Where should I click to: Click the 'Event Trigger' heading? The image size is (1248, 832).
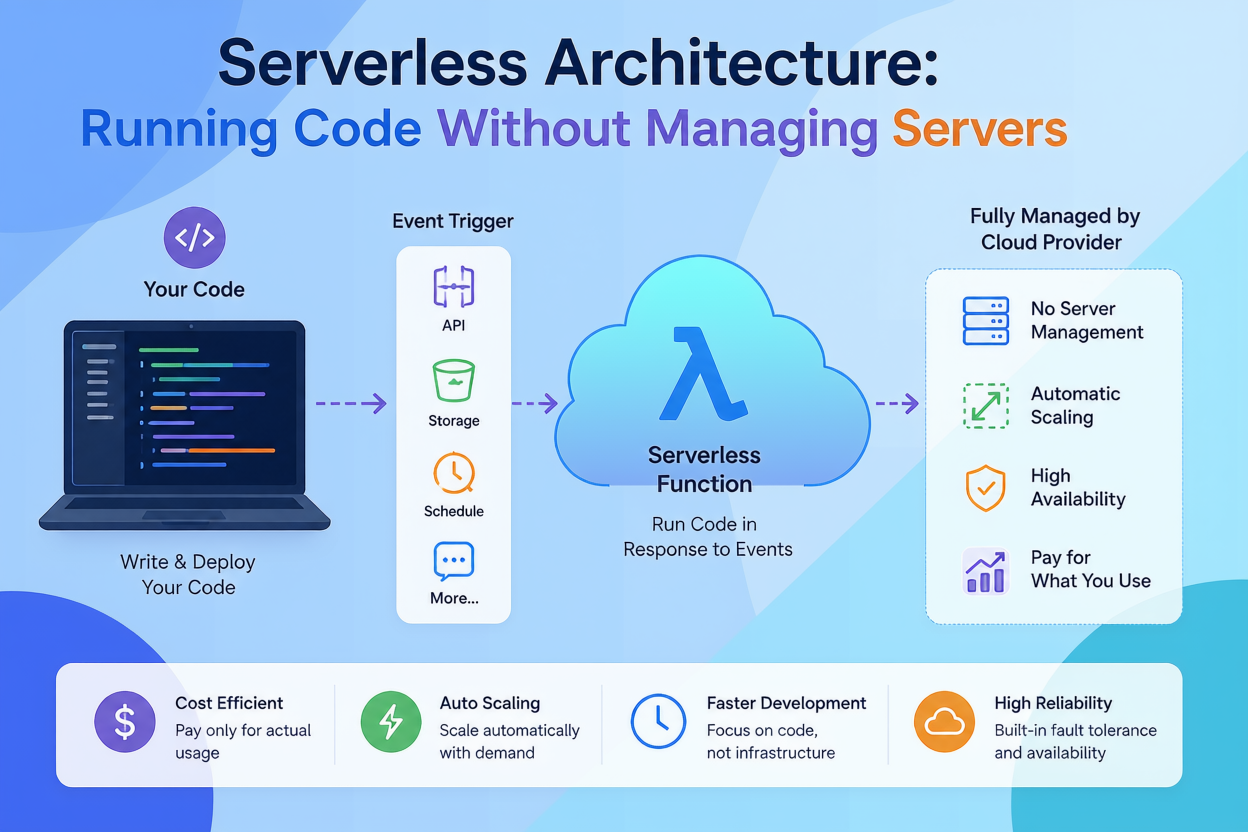point(453,221)
